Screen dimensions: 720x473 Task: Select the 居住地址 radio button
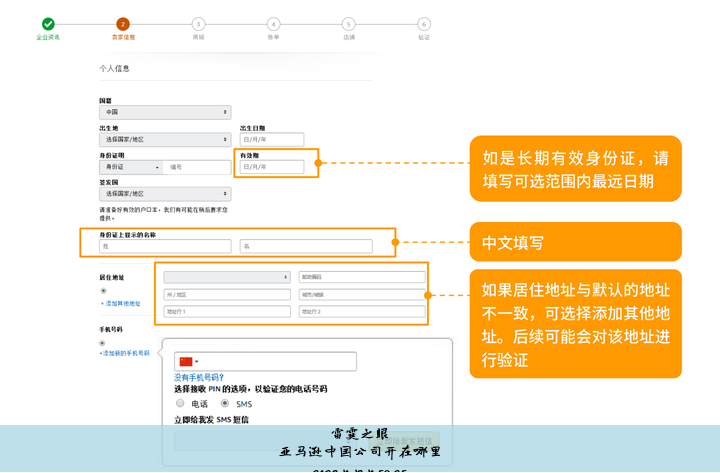103,291
